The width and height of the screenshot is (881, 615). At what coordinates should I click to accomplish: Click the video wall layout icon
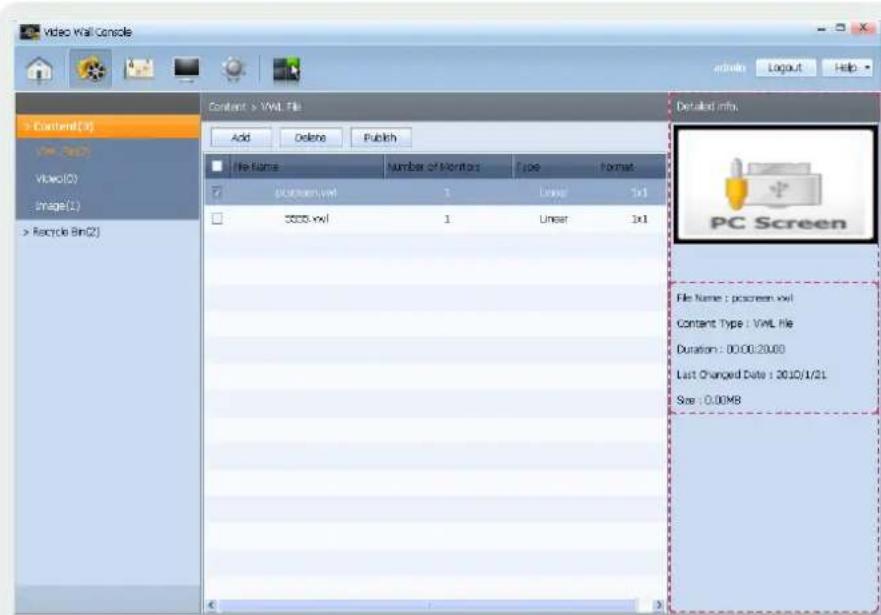coord(286,70)
